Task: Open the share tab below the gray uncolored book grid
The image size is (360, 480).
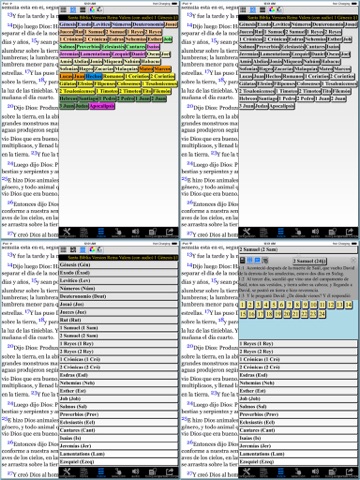Action: click(350, 232)
